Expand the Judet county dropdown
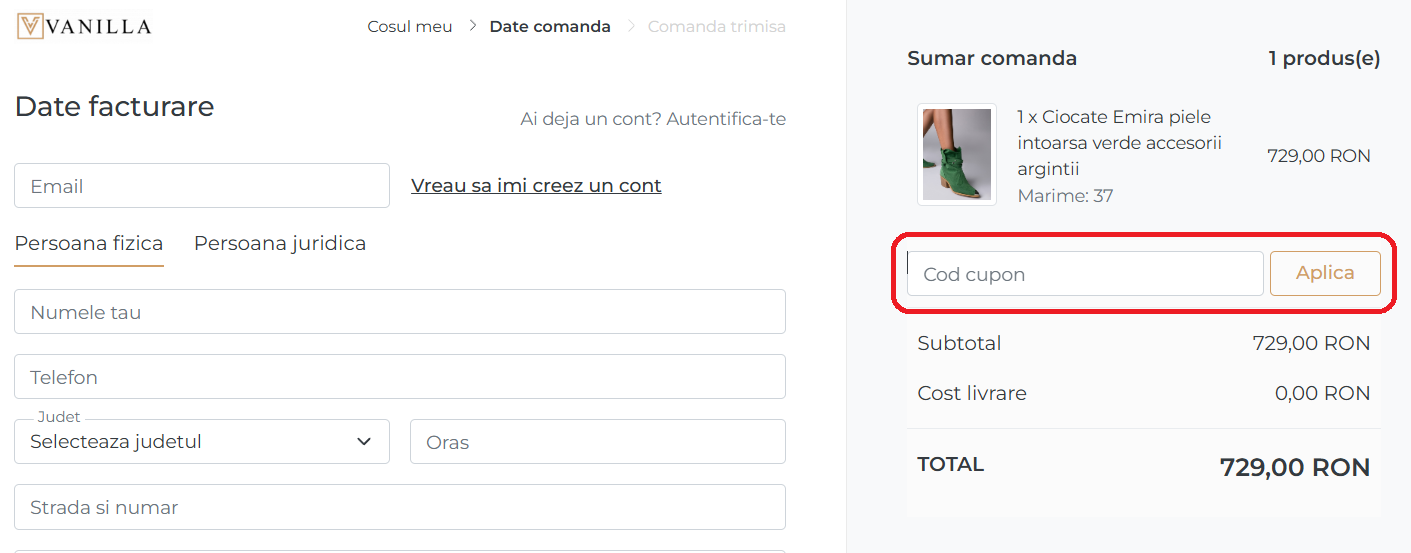This screenshot has height=553, width=1411. (x=200, y=442)
